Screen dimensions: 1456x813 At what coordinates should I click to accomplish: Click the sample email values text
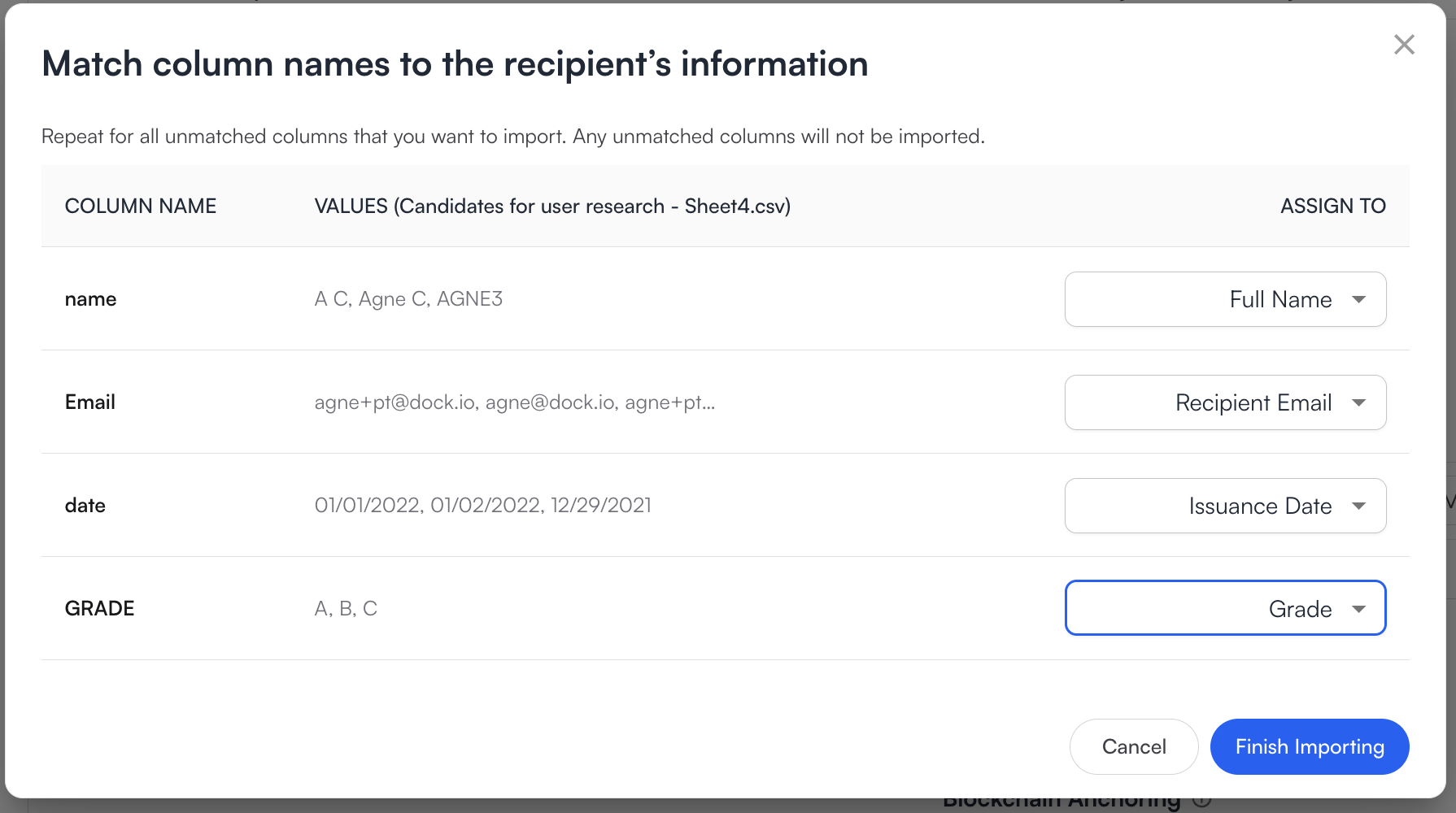point(514,402)
